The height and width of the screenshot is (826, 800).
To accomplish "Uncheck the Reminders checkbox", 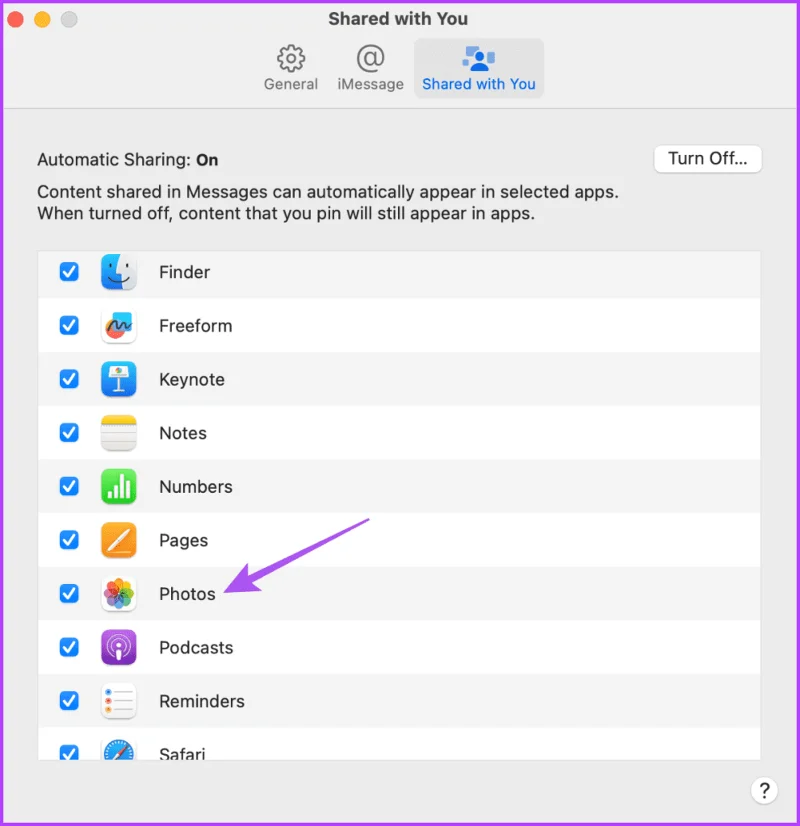I will (x=69, y=701).
